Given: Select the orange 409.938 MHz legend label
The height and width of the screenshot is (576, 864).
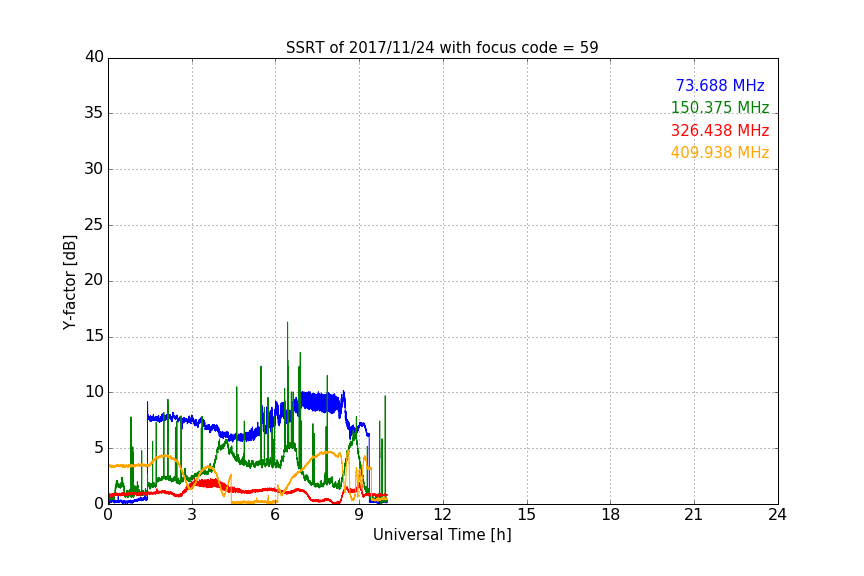Looking at the screenshot, I should pyautogui.click(x=720, y=153).
